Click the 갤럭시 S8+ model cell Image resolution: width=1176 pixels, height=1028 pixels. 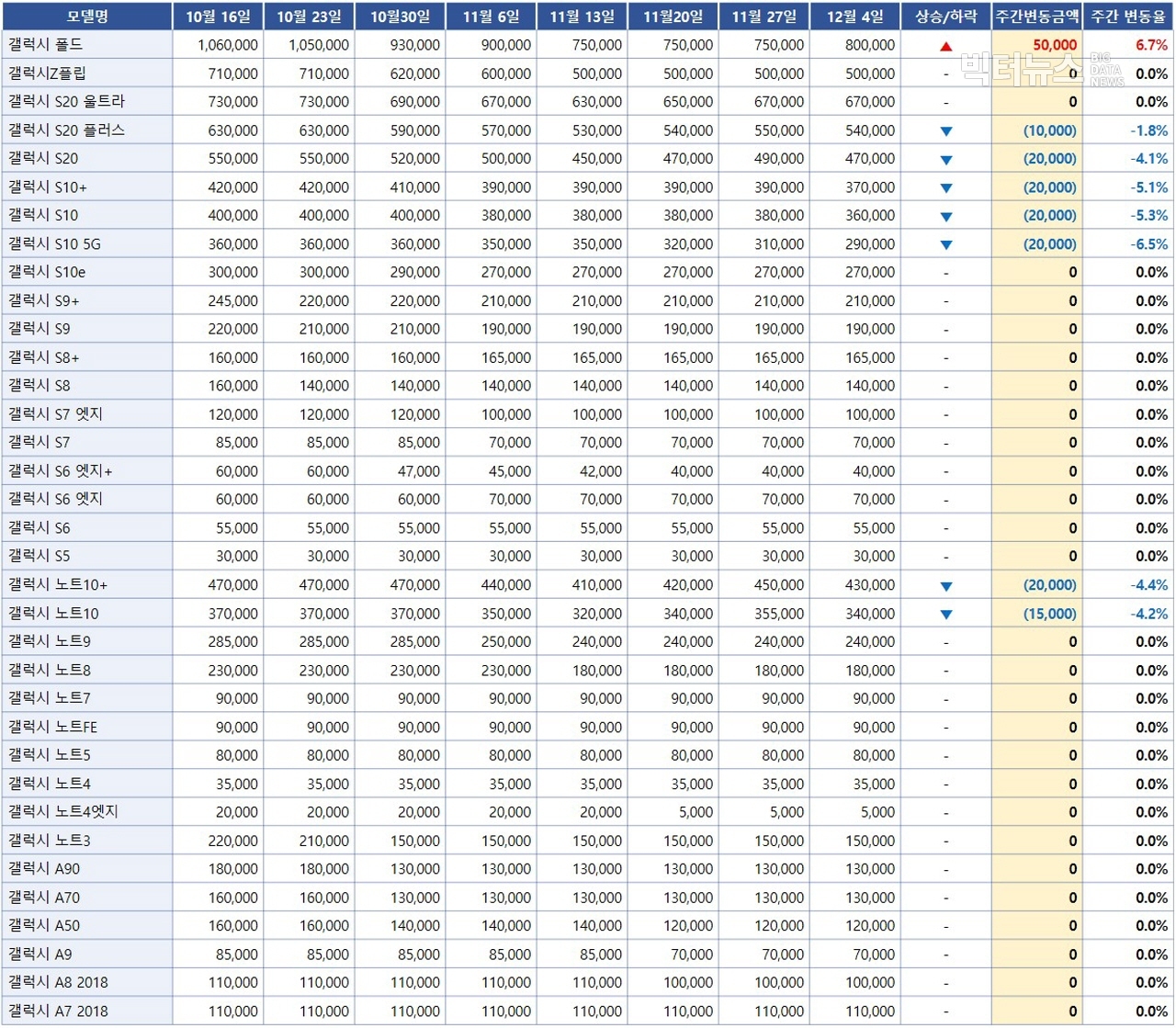coord(86,357)
